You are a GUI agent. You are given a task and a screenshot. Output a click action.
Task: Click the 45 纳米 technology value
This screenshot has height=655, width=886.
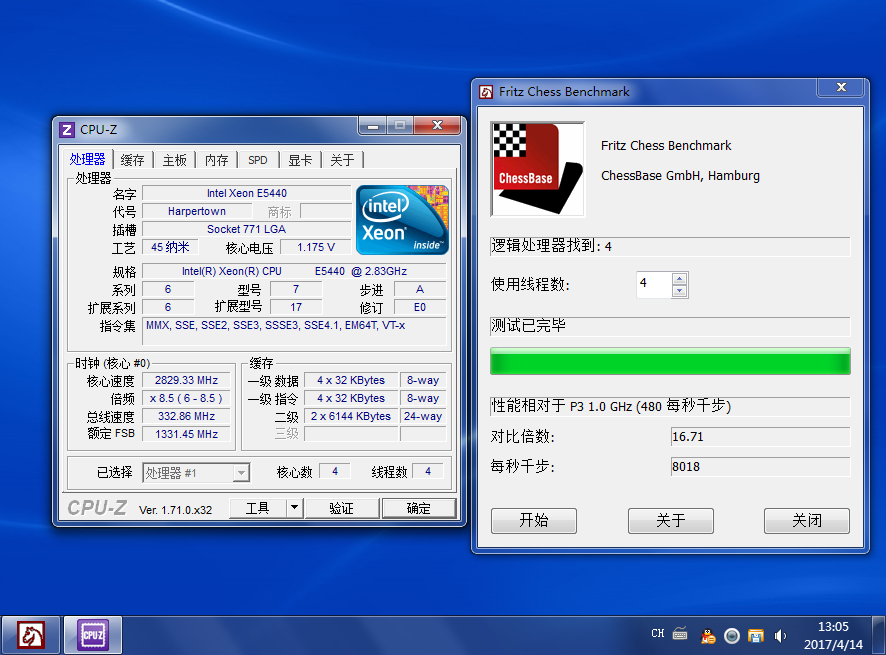pyautogui.click(x=170, y=248)
